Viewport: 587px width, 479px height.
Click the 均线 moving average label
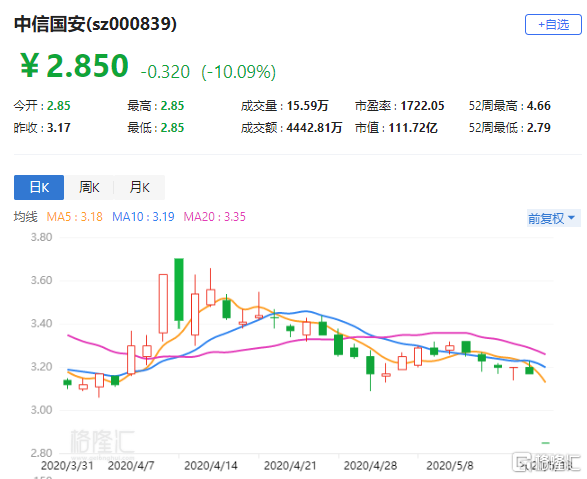click(26, 217)
